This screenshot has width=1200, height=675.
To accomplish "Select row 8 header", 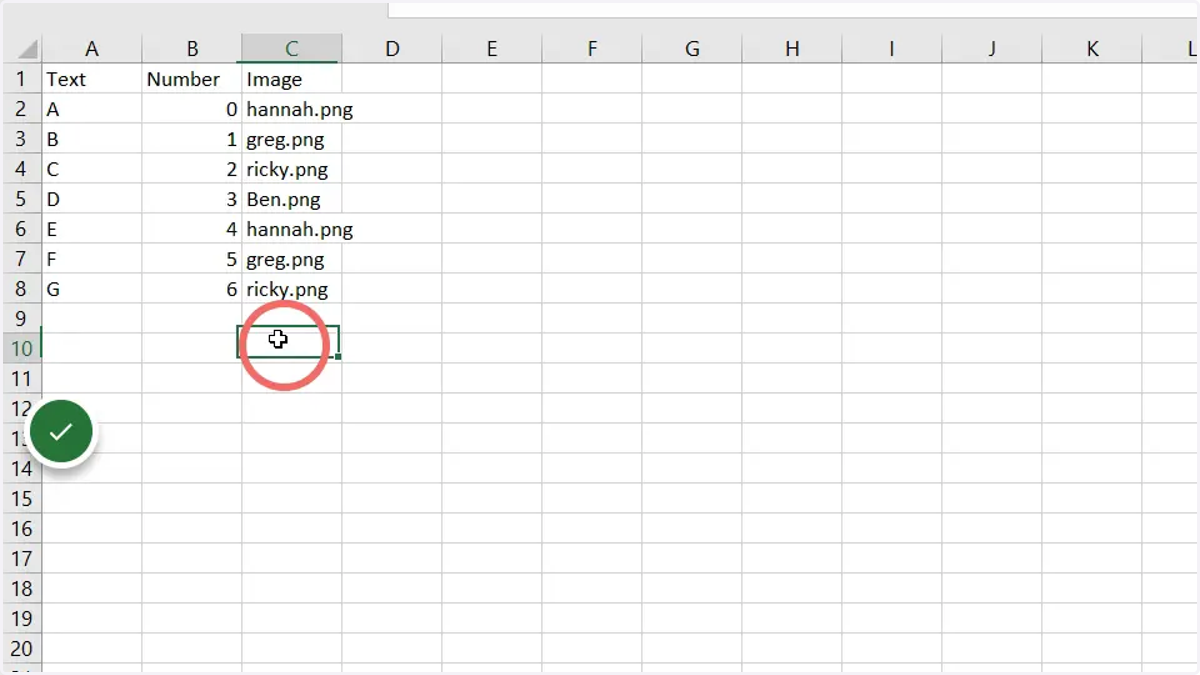I will coord(22,289).
